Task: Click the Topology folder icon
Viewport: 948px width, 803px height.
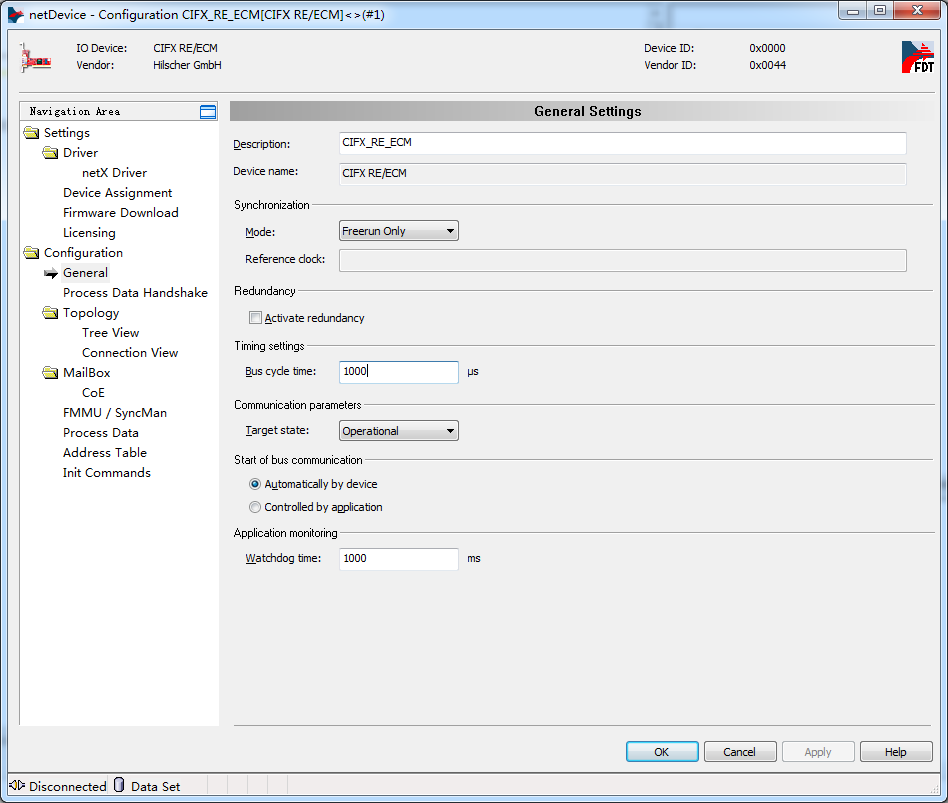Action: click(51, 312)
